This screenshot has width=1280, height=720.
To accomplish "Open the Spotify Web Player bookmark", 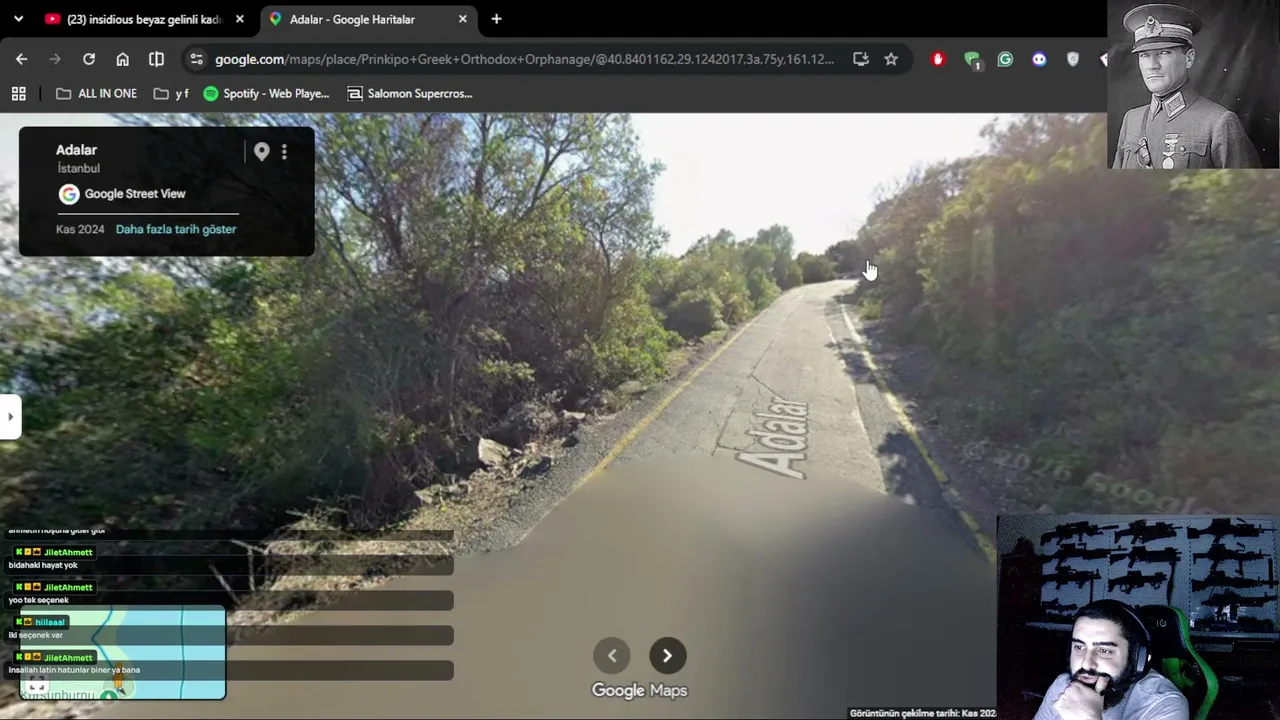I will point(266,93).
